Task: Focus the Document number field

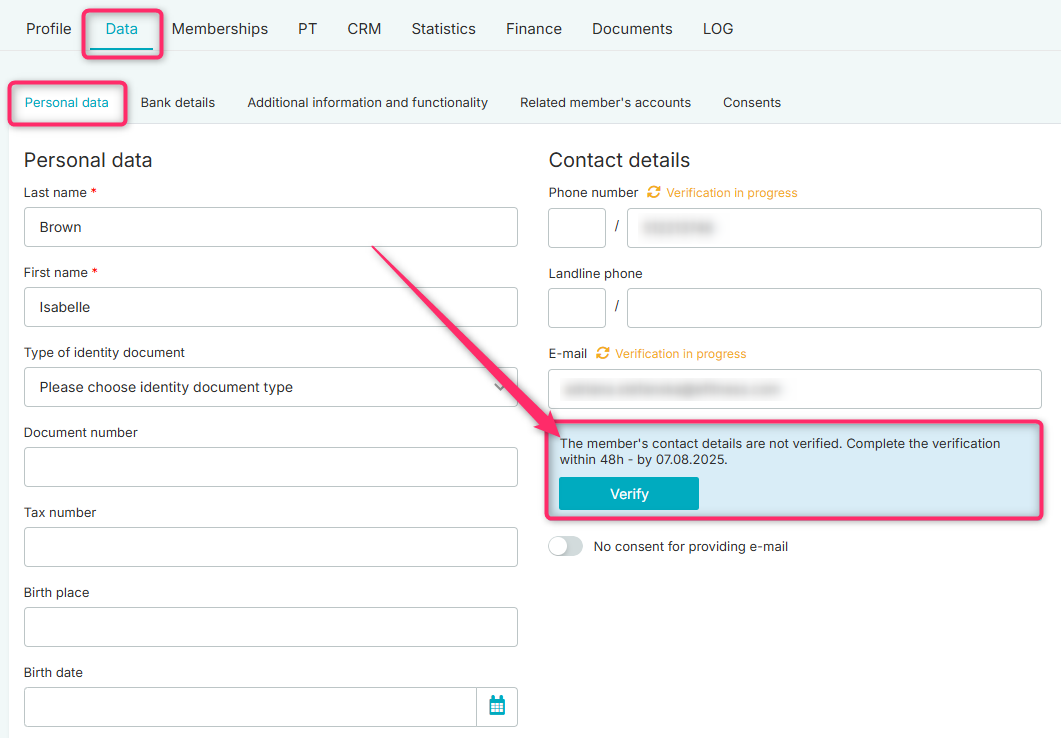Action: [270, 467]
